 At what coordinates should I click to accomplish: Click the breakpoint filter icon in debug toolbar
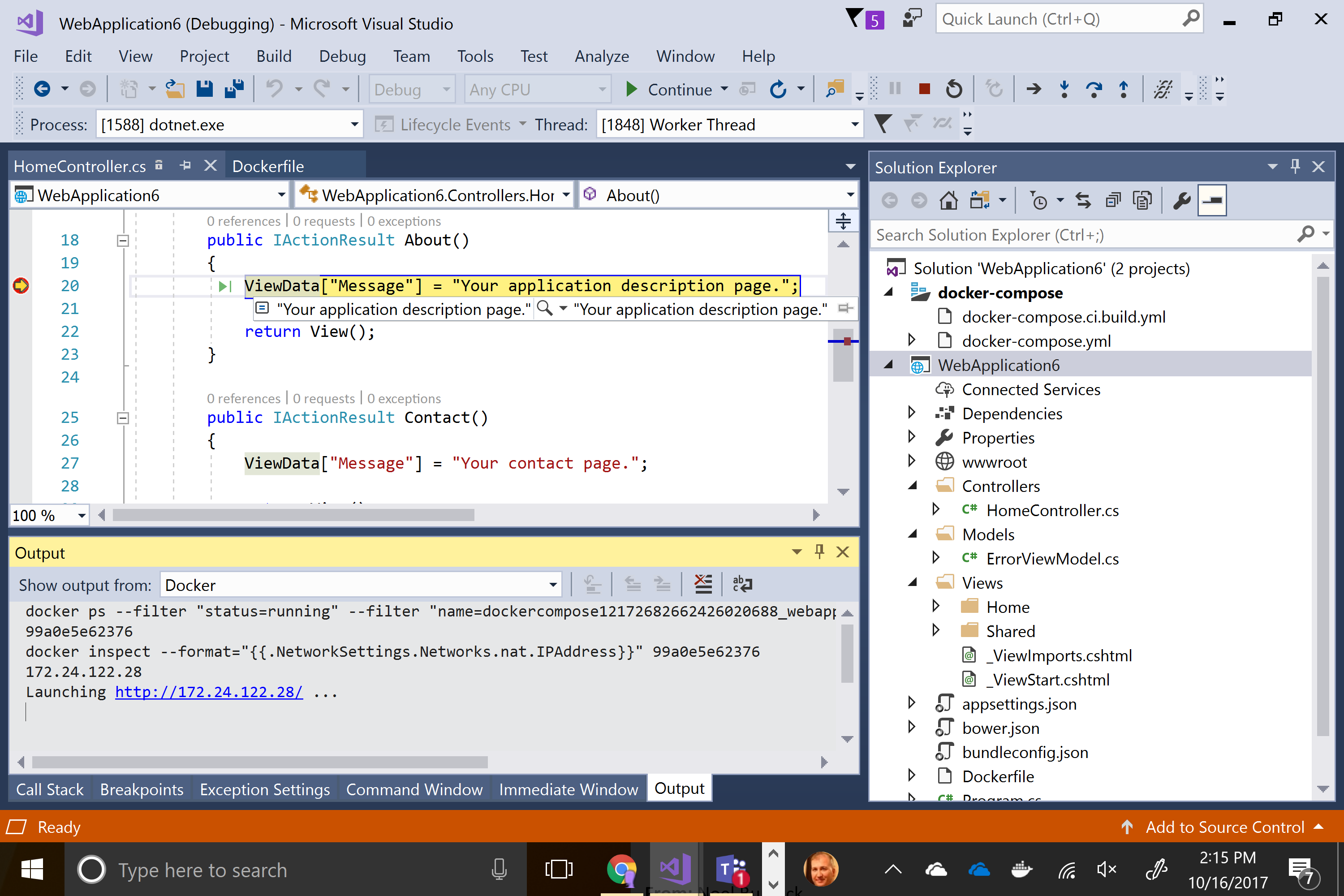[883, 124]
